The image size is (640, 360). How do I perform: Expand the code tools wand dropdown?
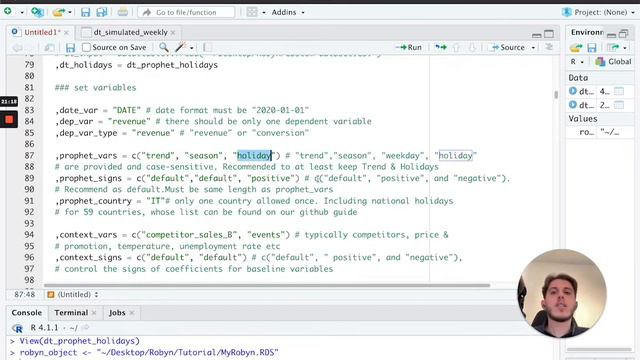pos(191,48)
